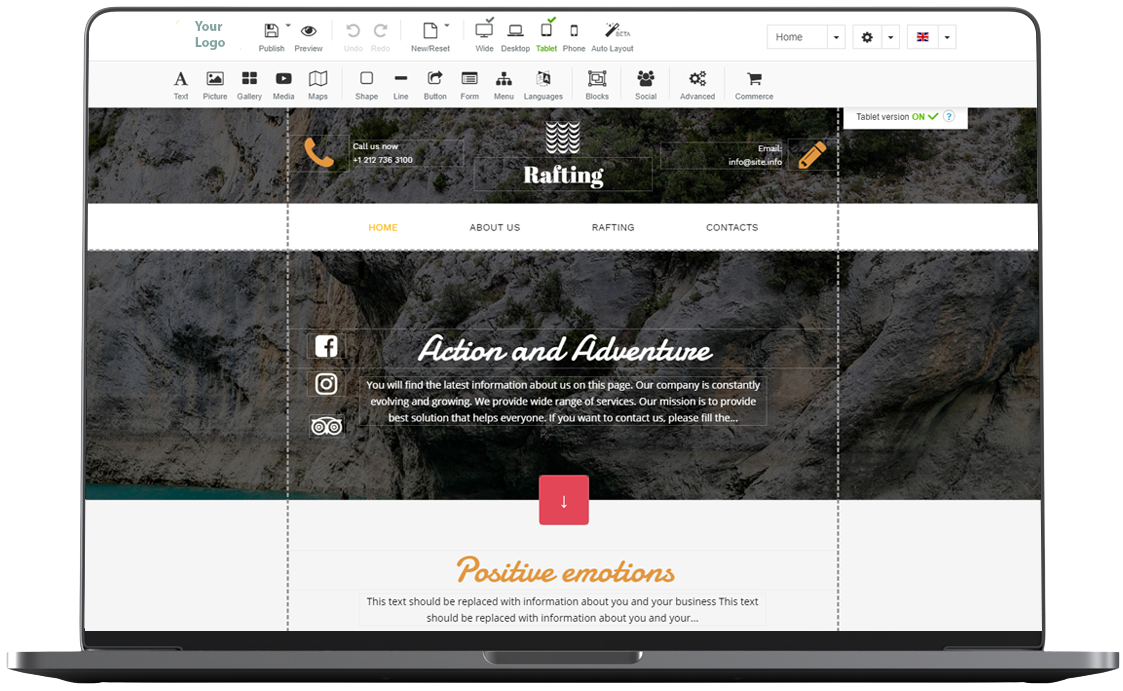Select the Text tool
The image size is (1123, 691).
point(180,84)
